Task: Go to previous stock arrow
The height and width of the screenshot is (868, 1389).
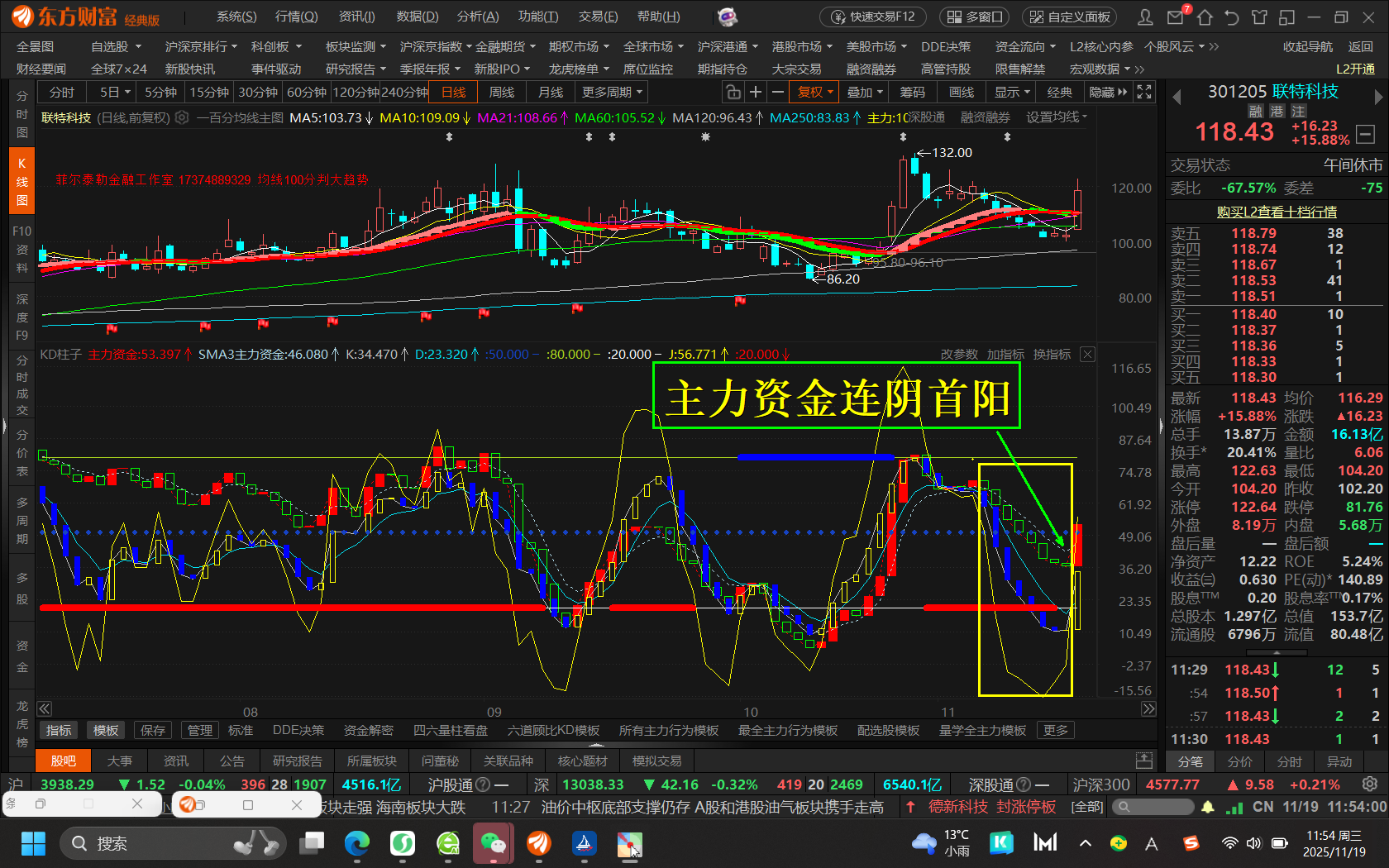Action: pyautogui.click(x=1177, y=98)
